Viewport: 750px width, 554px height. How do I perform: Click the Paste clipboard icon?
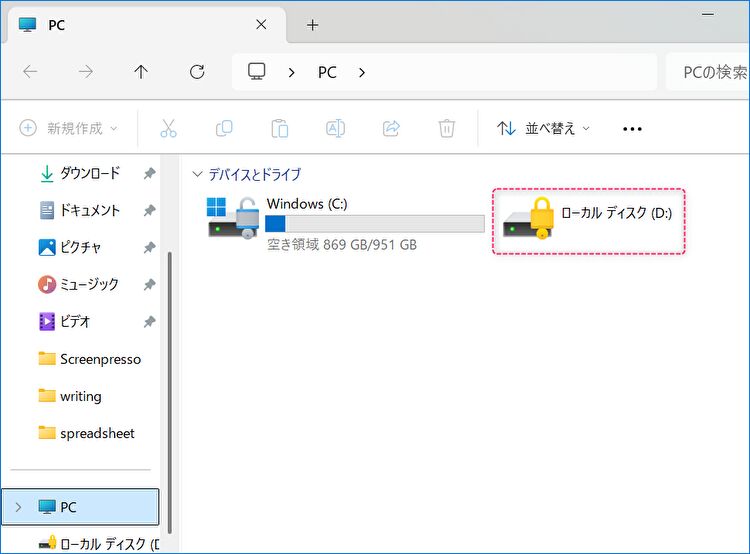click(x=280, y=128)
